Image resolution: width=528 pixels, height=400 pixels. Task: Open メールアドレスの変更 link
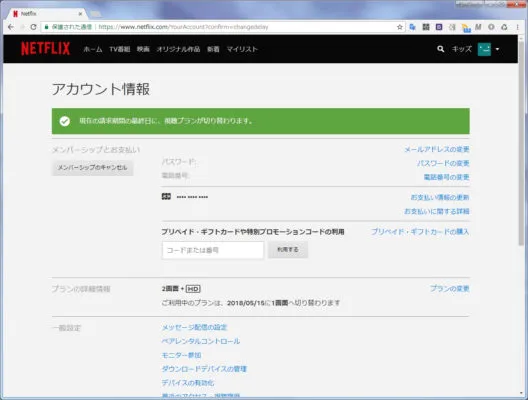437,149
